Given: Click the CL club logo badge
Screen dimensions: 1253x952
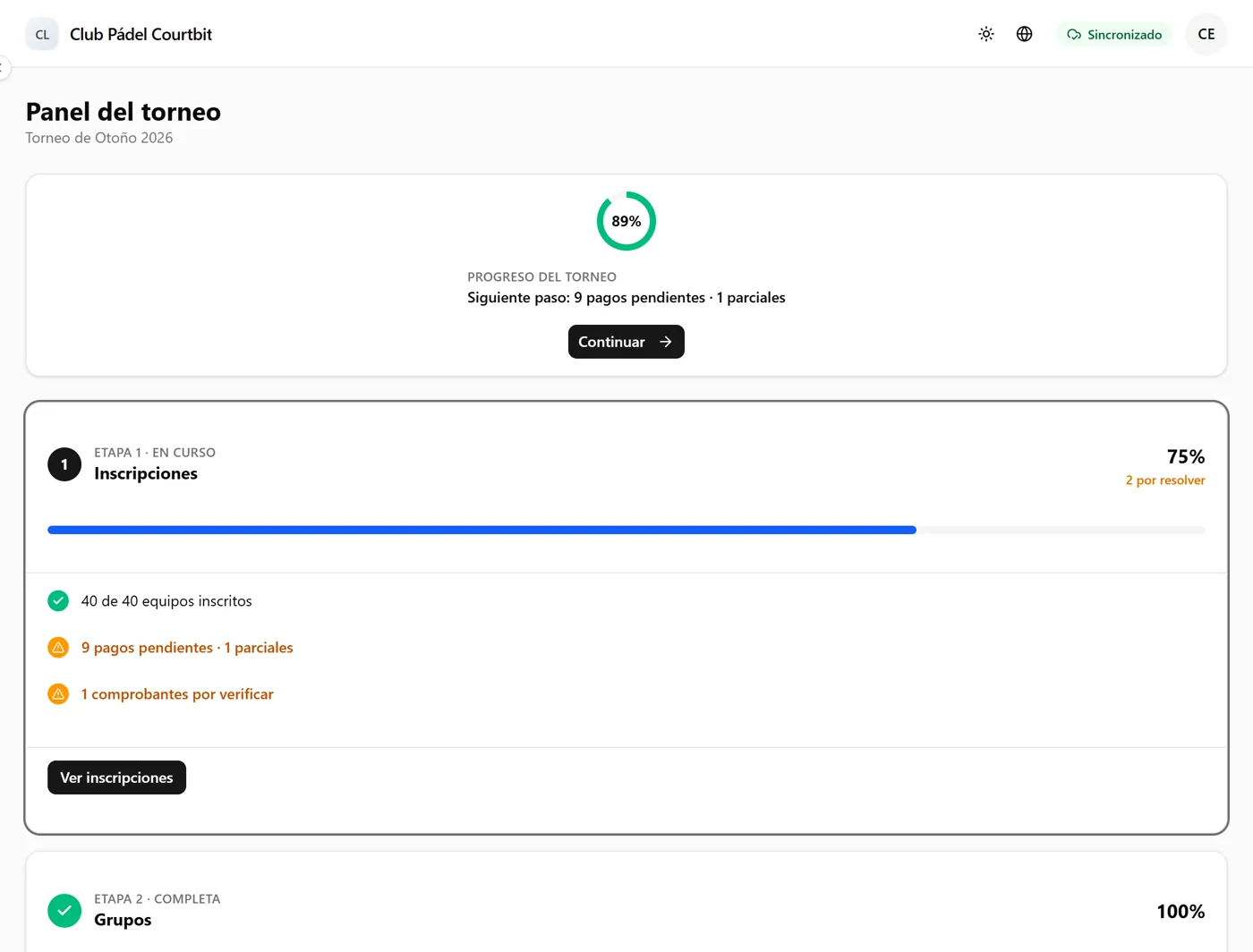Looking at the screenshot, I should tap(42, 34).
